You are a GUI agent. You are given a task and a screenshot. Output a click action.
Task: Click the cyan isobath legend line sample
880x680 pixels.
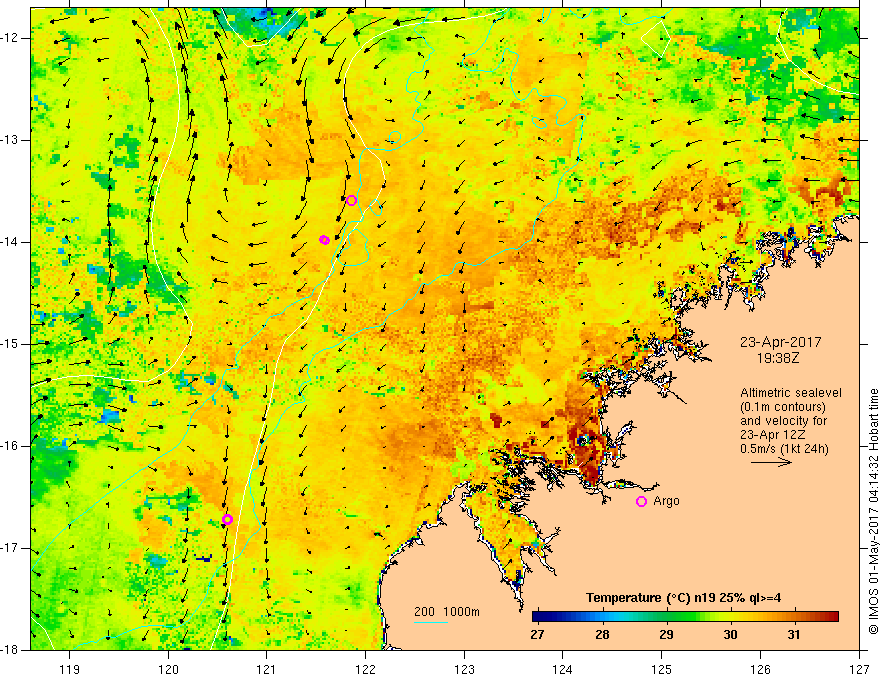[431, 623]
